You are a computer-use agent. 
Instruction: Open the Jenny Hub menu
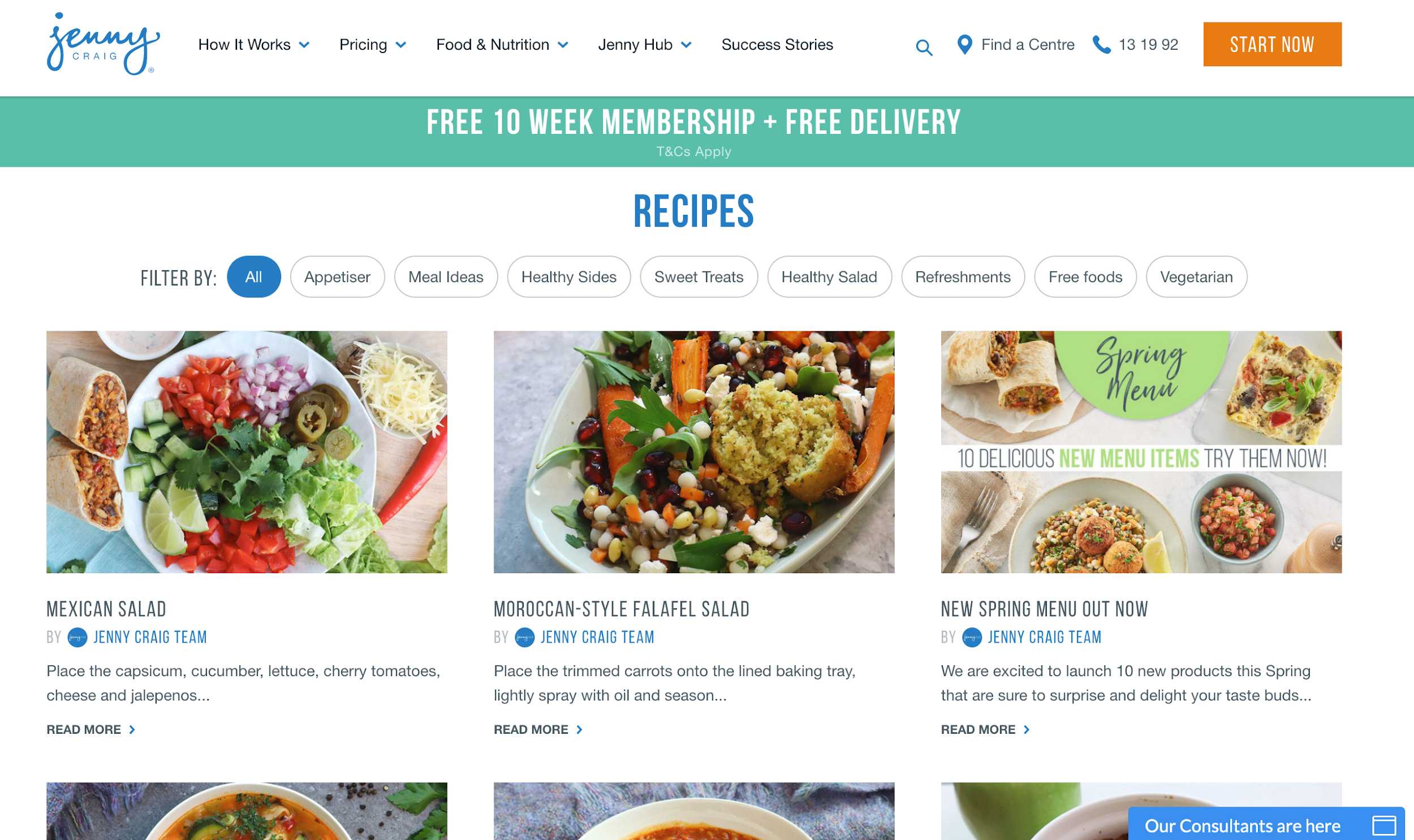pos(644,44)
